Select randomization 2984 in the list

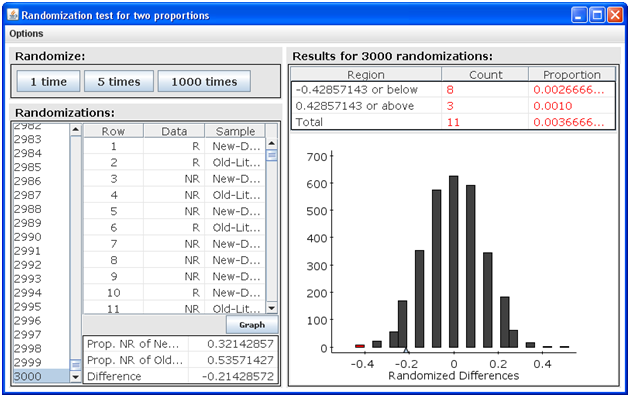(x=41, y=153)
